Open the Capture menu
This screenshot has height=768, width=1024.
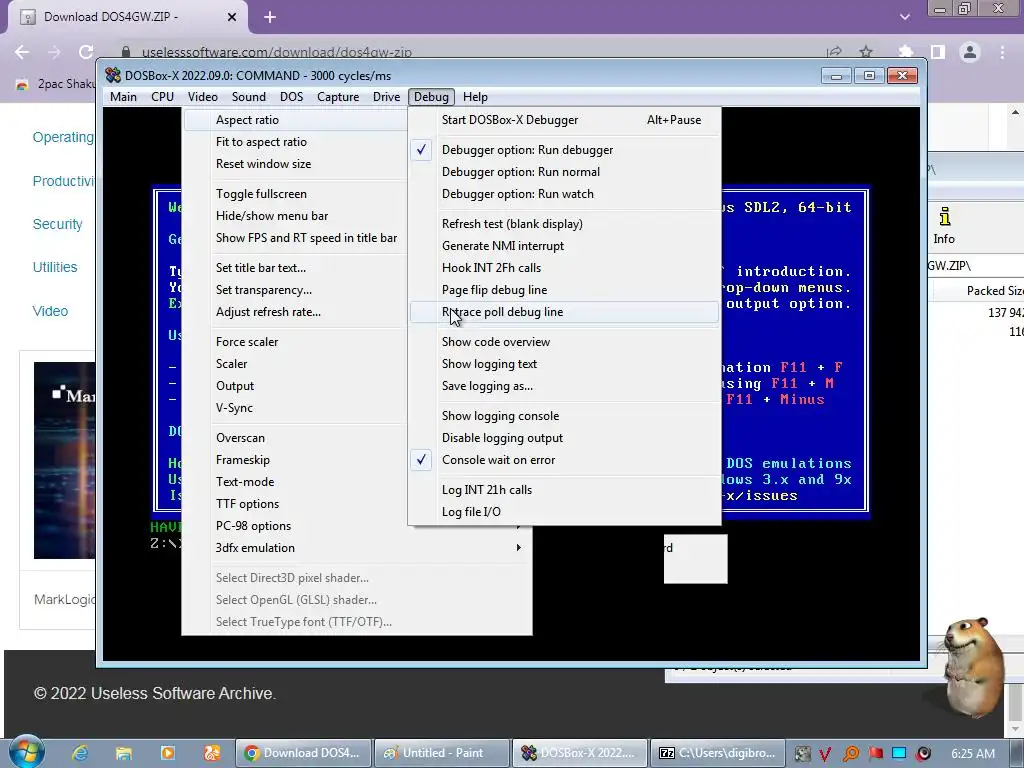pyautogui.click(x=338, y=97)
